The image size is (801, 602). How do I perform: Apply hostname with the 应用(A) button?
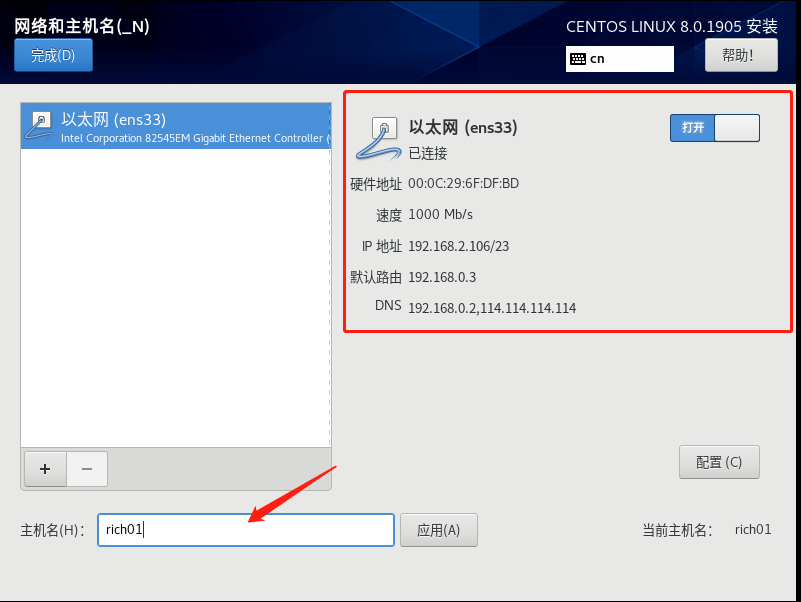(x=439, y=530)
